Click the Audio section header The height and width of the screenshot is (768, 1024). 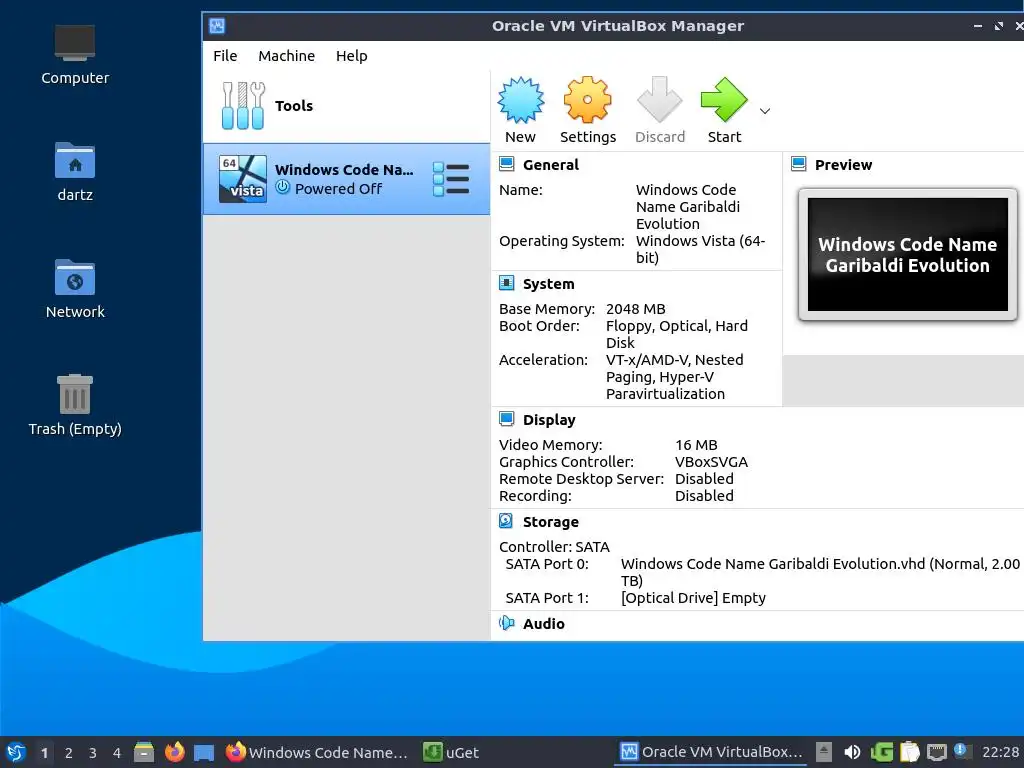(543, 624)
